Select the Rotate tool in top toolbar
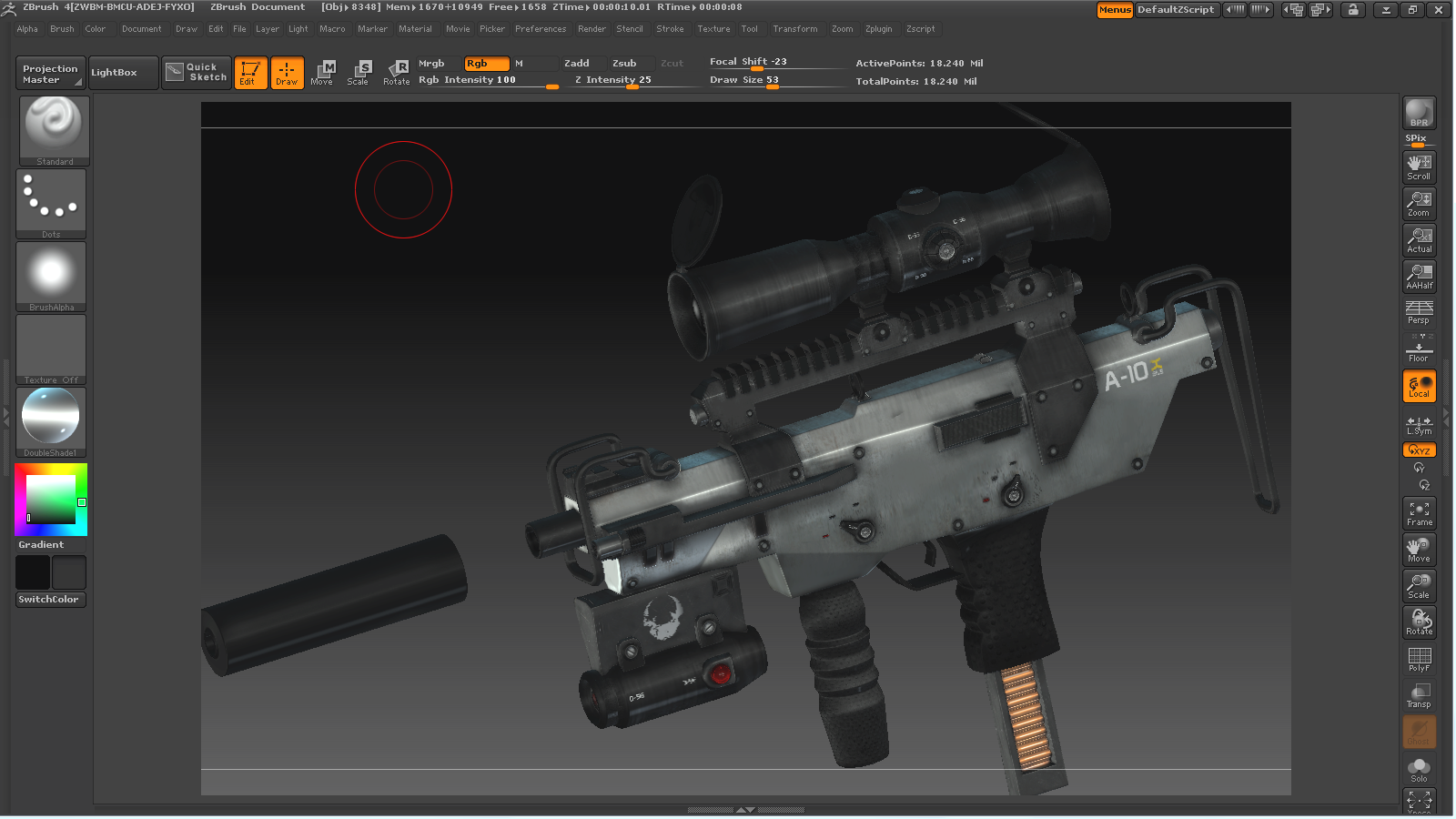Screen dimensions: 1456x819 (397, 73)
